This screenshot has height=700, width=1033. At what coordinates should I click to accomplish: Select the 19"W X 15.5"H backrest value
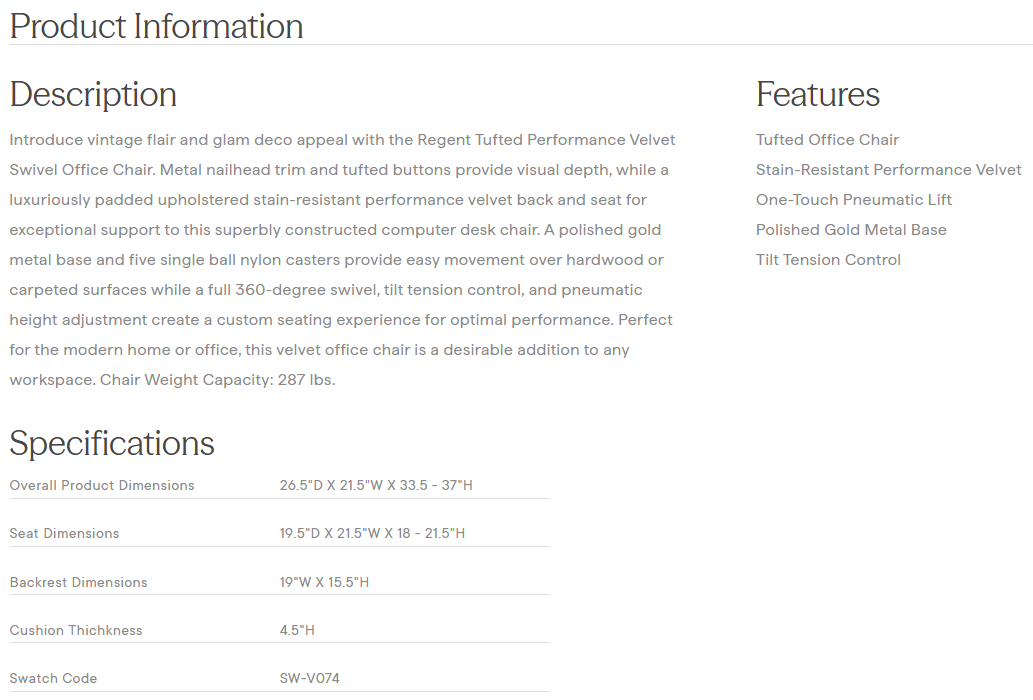coord(324,582)
